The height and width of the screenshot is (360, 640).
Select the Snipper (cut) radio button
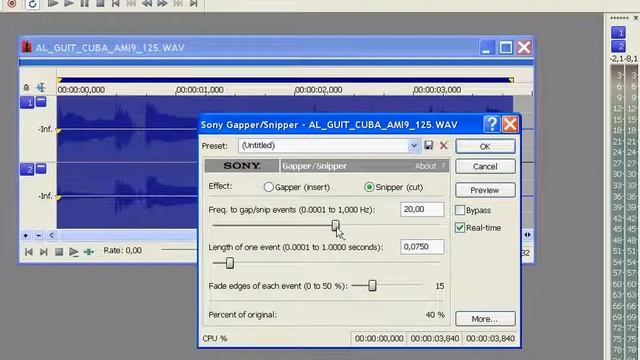(369, 187)
